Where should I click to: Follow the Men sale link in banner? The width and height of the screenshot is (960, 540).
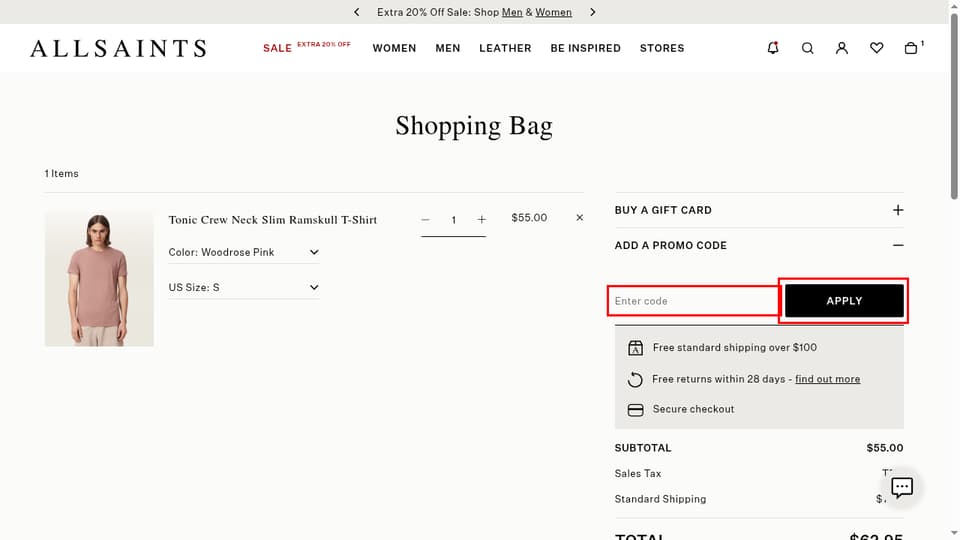click(512, 12)
